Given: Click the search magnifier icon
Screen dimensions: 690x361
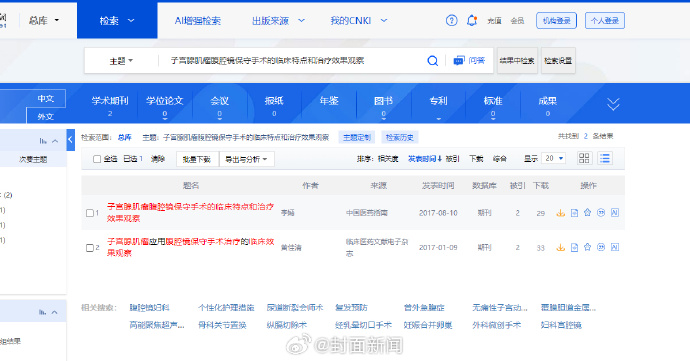Looking at the screenshot, I should tap(433, 61).
